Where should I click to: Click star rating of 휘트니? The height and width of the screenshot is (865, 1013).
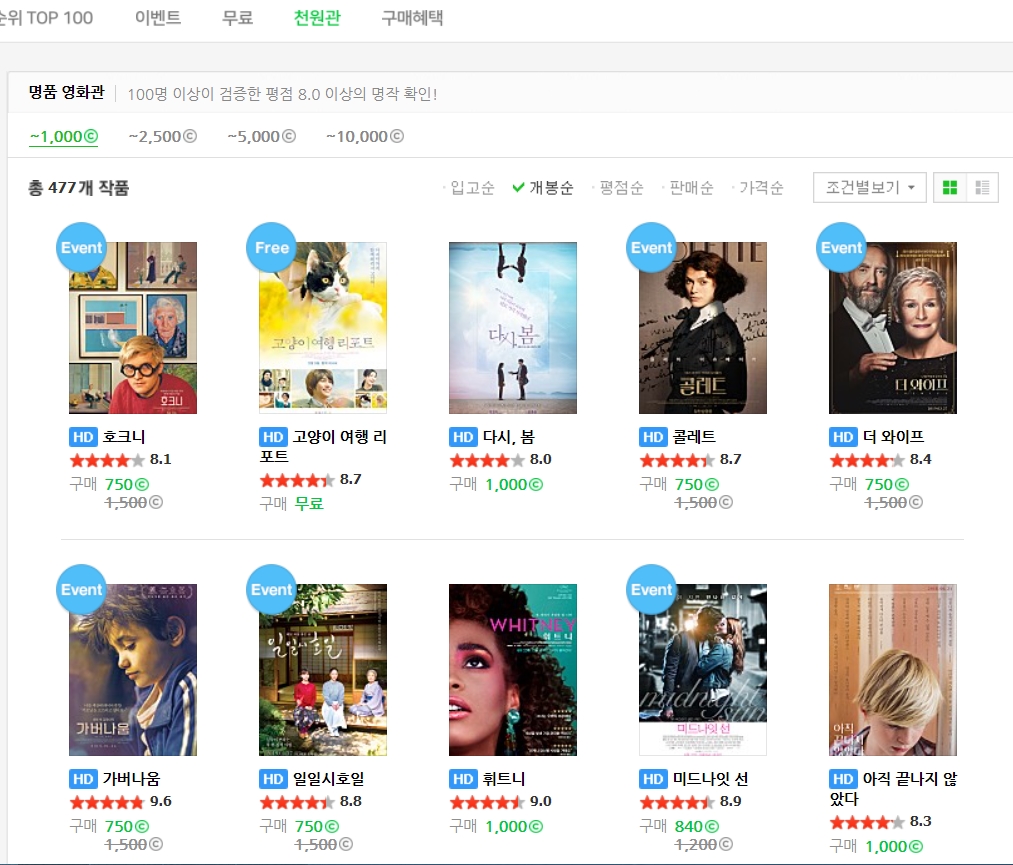click(486, 802)
